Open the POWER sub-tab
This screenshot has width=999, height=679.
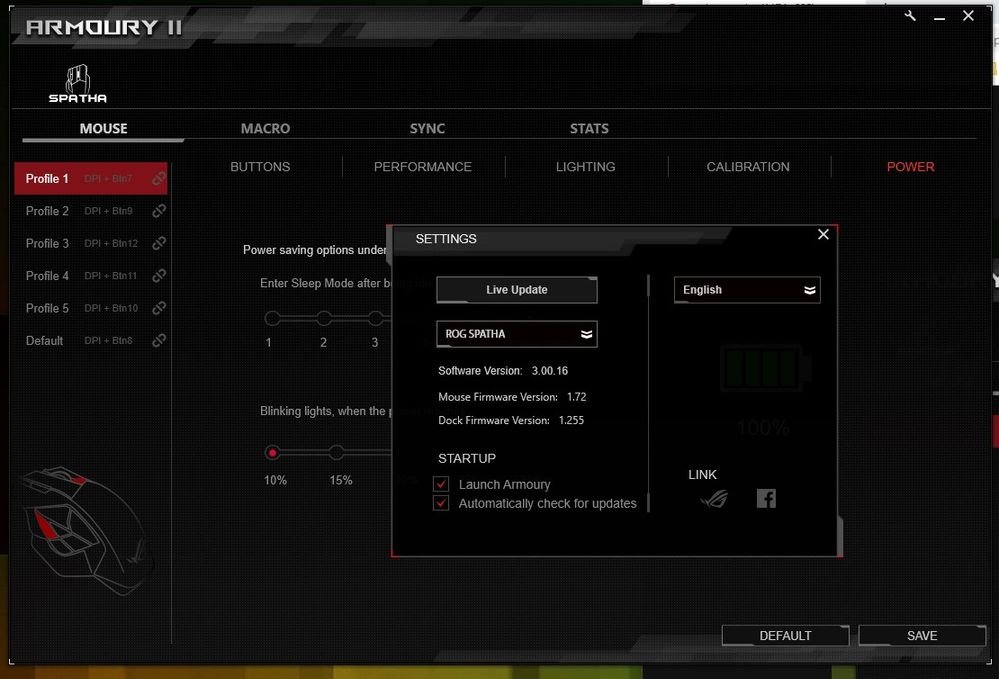tap(910, 167)
